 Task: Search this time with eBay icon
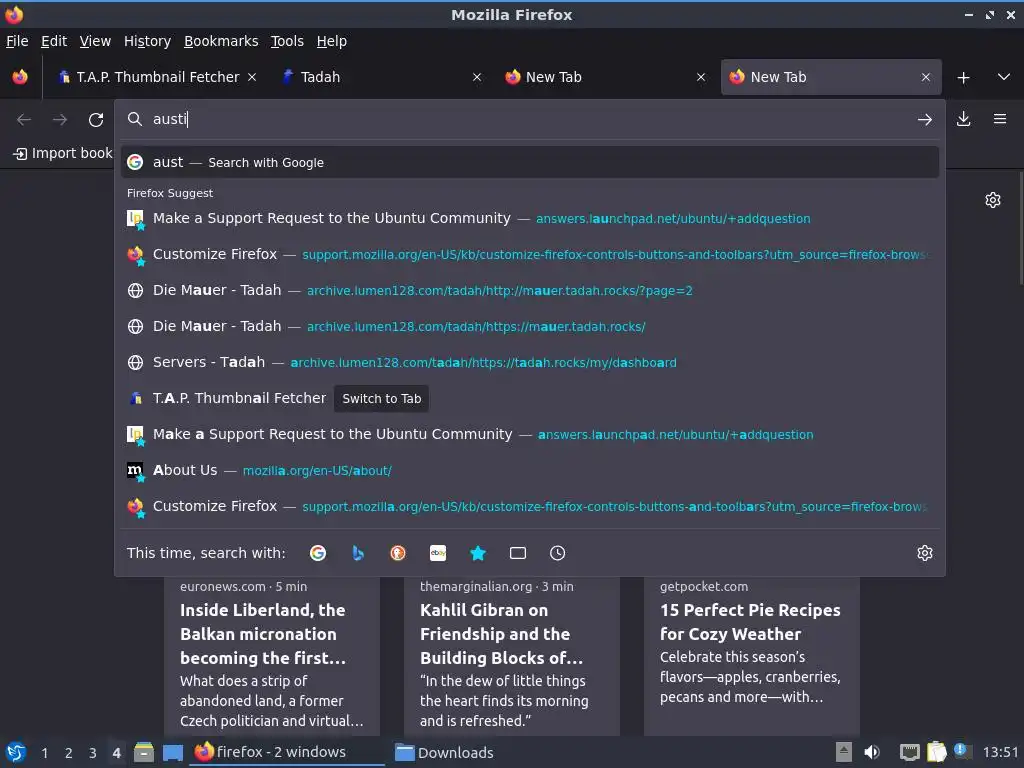438,553
